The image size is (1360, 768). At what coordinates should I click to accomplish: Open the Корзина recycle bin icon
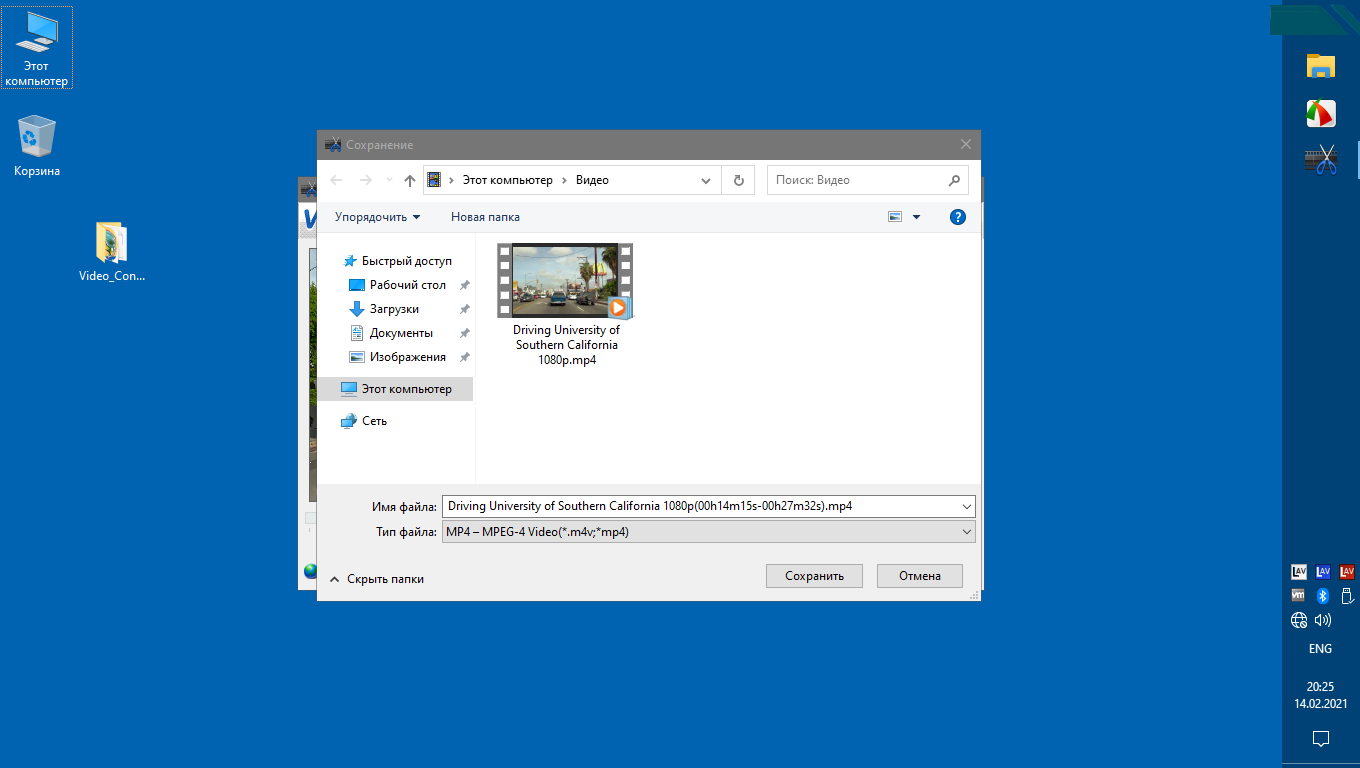[37, 146]
